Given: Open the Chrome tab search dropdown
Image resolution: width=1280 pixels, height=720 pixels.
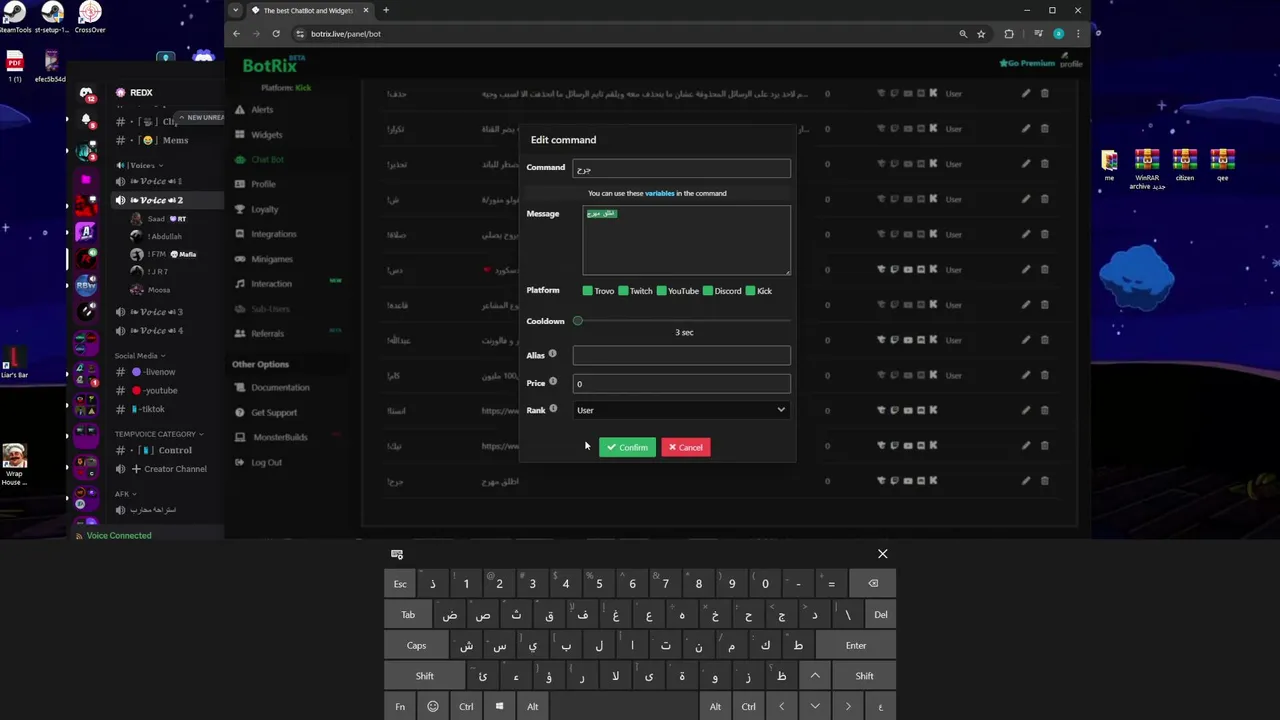Looking at the screenshot, I should [236, 10].
